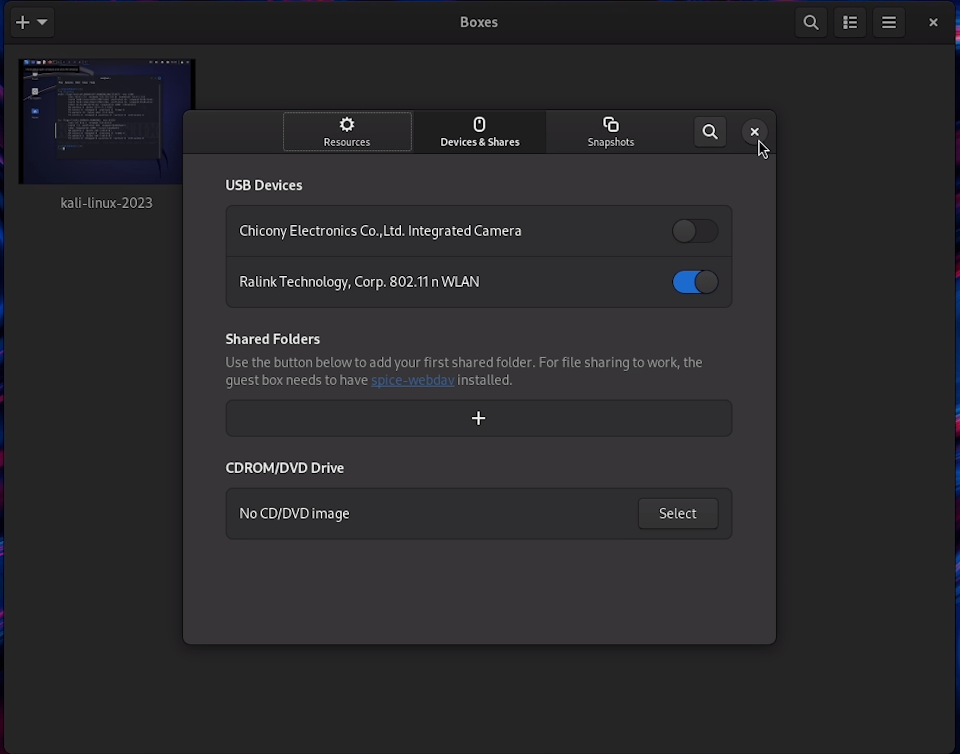Viewport: 960px width, 754px height.
Task: Switch to list view using header icon
Action: point(850,22)
